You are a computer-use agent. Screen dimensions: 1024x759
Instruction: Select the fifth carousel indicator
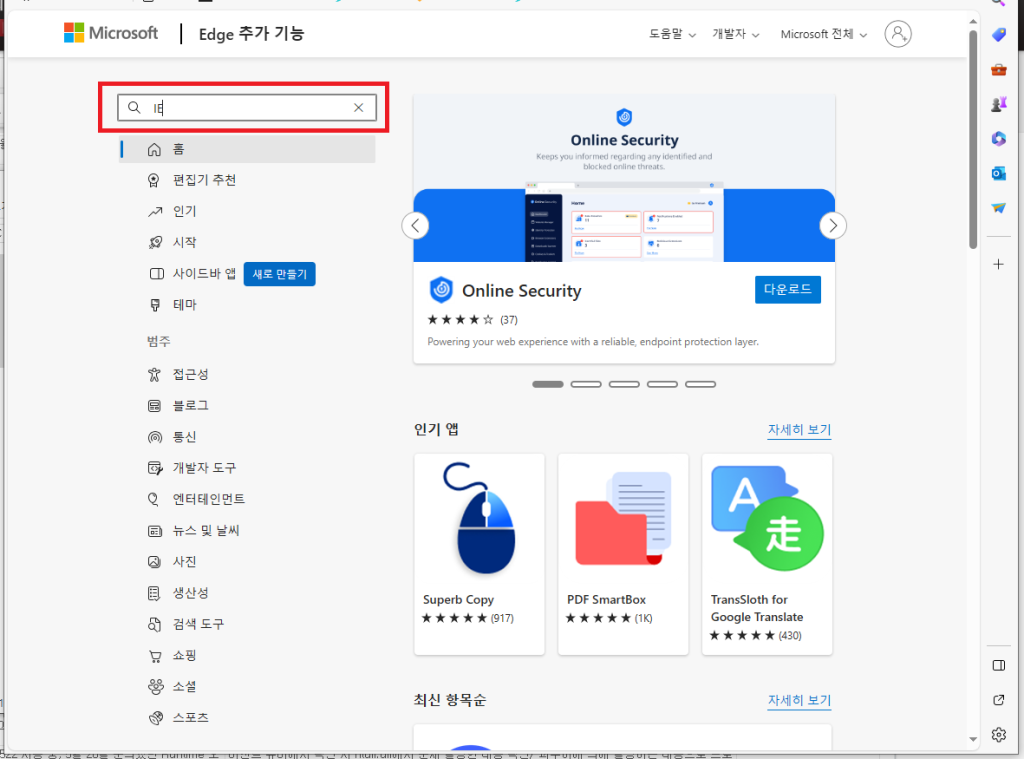point(700,384)
